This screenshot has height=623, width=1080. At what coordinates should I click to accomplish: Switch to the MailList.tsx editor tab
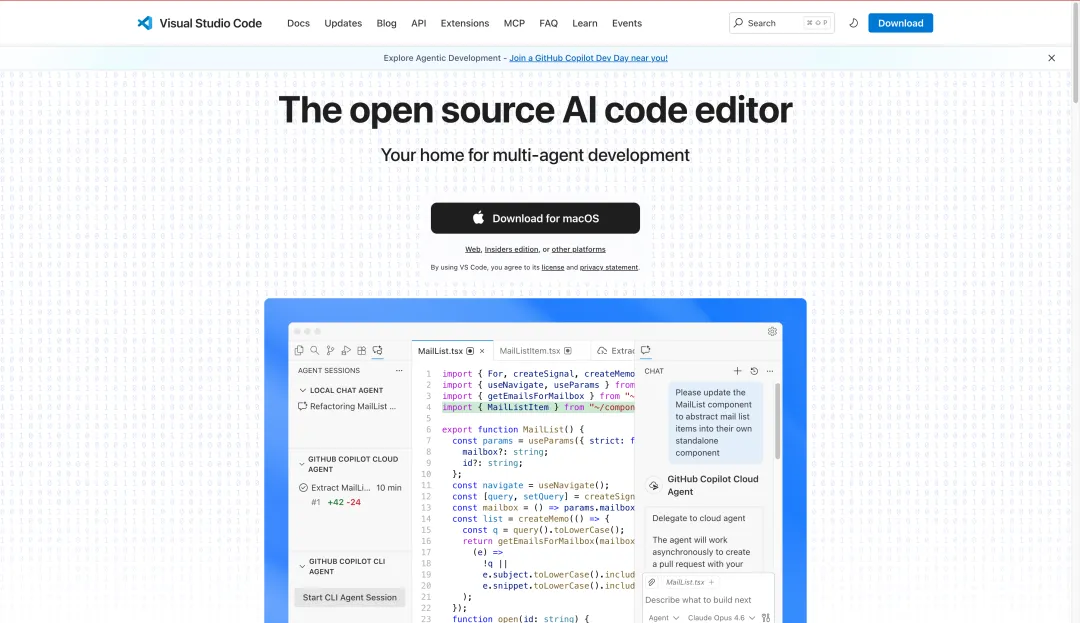pos(453,351)
